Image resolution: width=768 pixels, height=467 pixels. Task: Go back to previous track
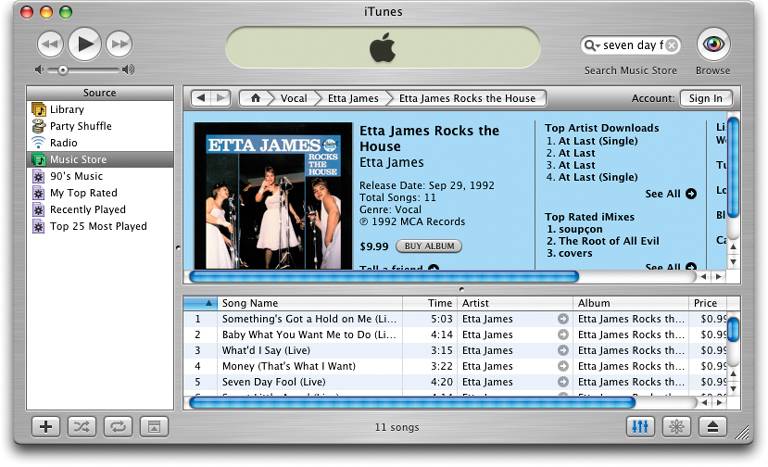pos(51,43)
